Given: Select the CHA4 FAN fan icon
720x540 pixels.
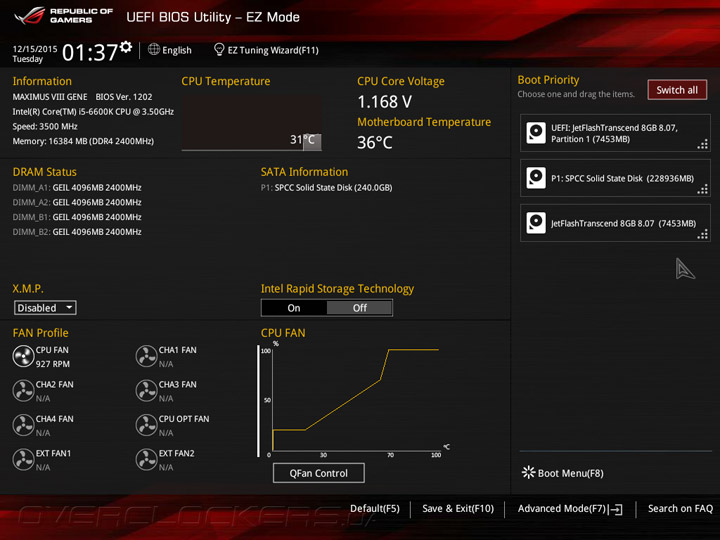Looking at the screenshot, I should pyautogui.click(x=23, y=425).
